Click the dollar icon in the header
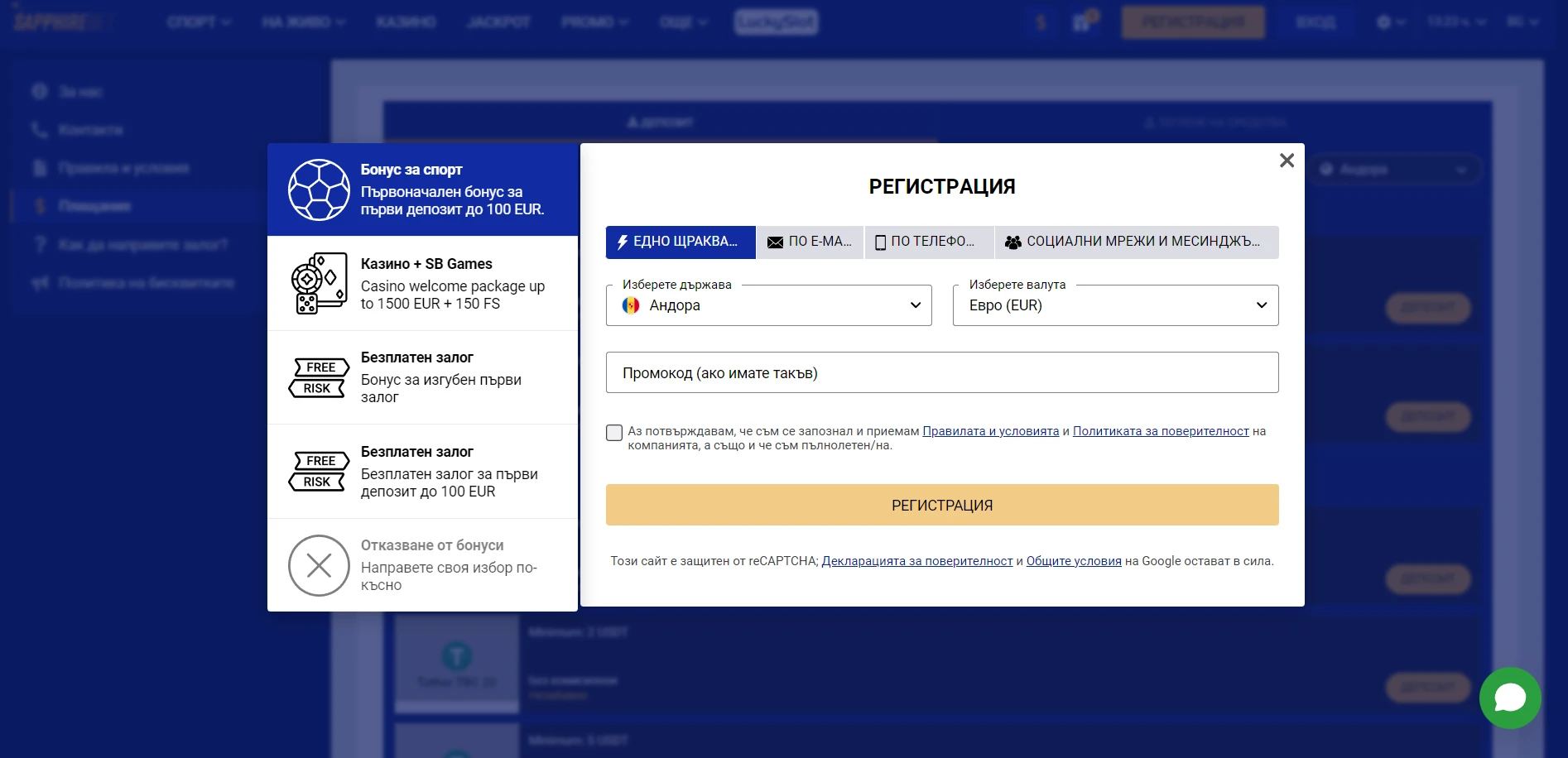This screenshot has width=1568, height=758. pos(1041,22)
